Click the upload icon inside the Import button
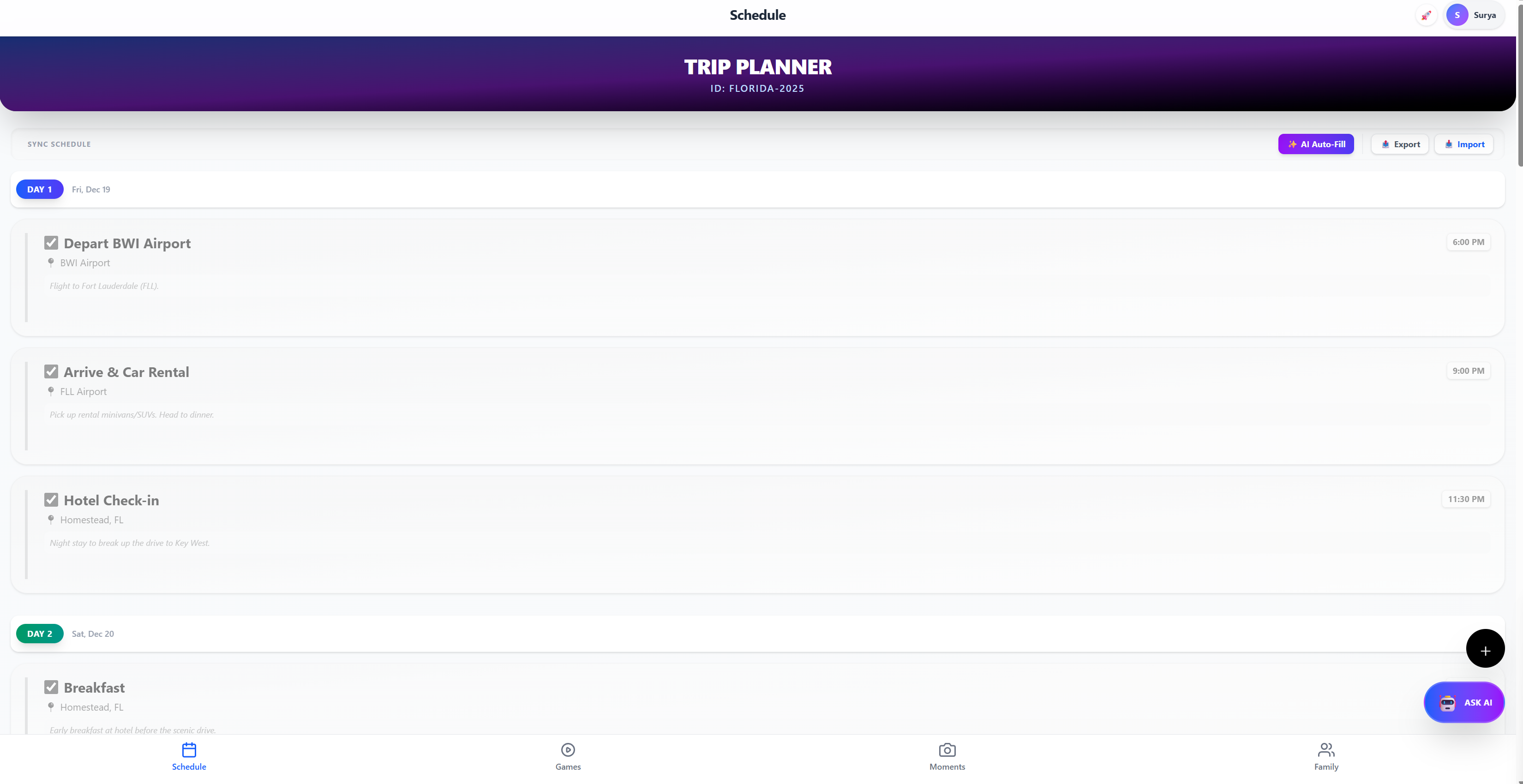Screen dimensions: 1523x784 coord(1449,144)
